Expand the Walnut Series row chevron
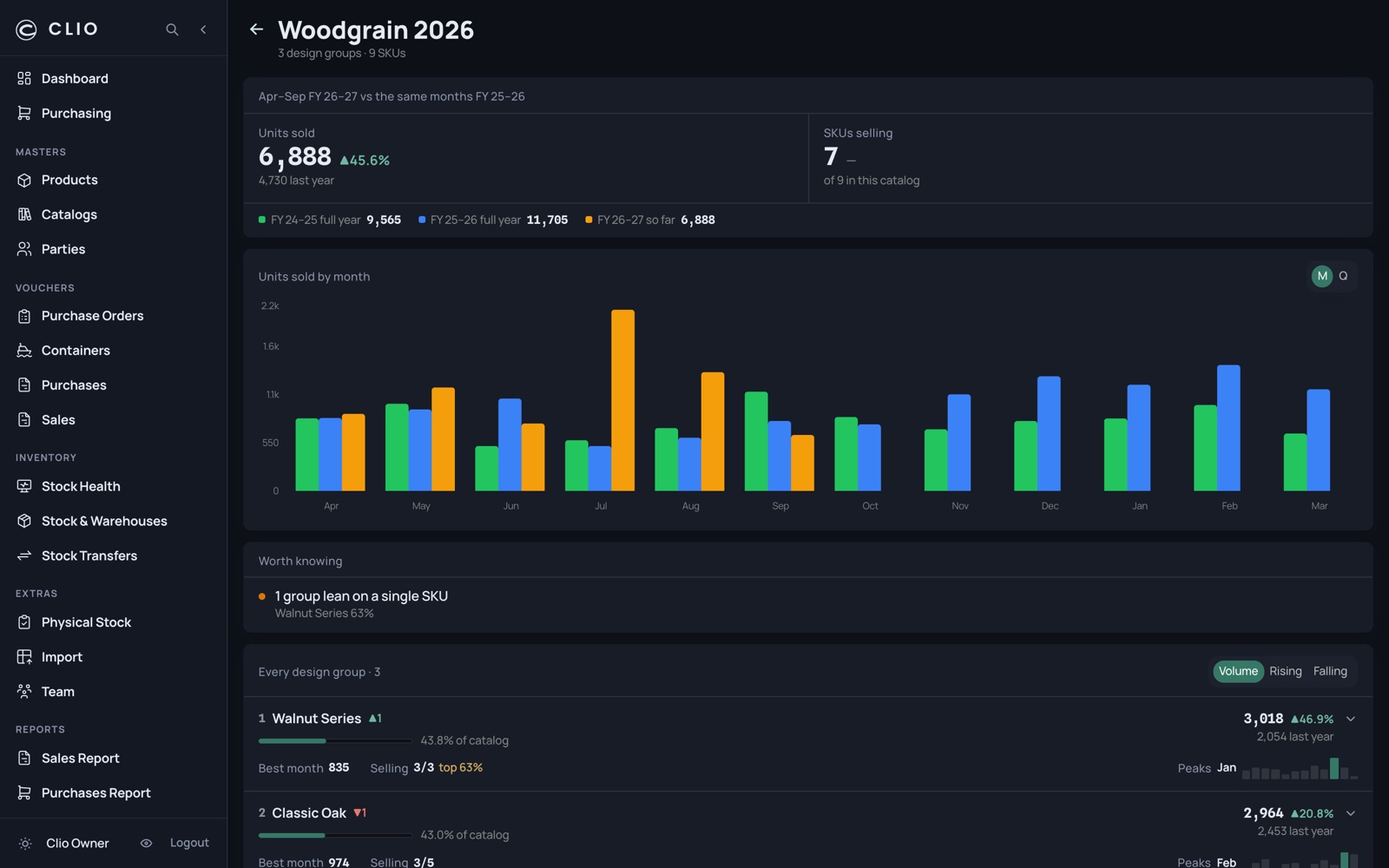 pos(1351,719)
